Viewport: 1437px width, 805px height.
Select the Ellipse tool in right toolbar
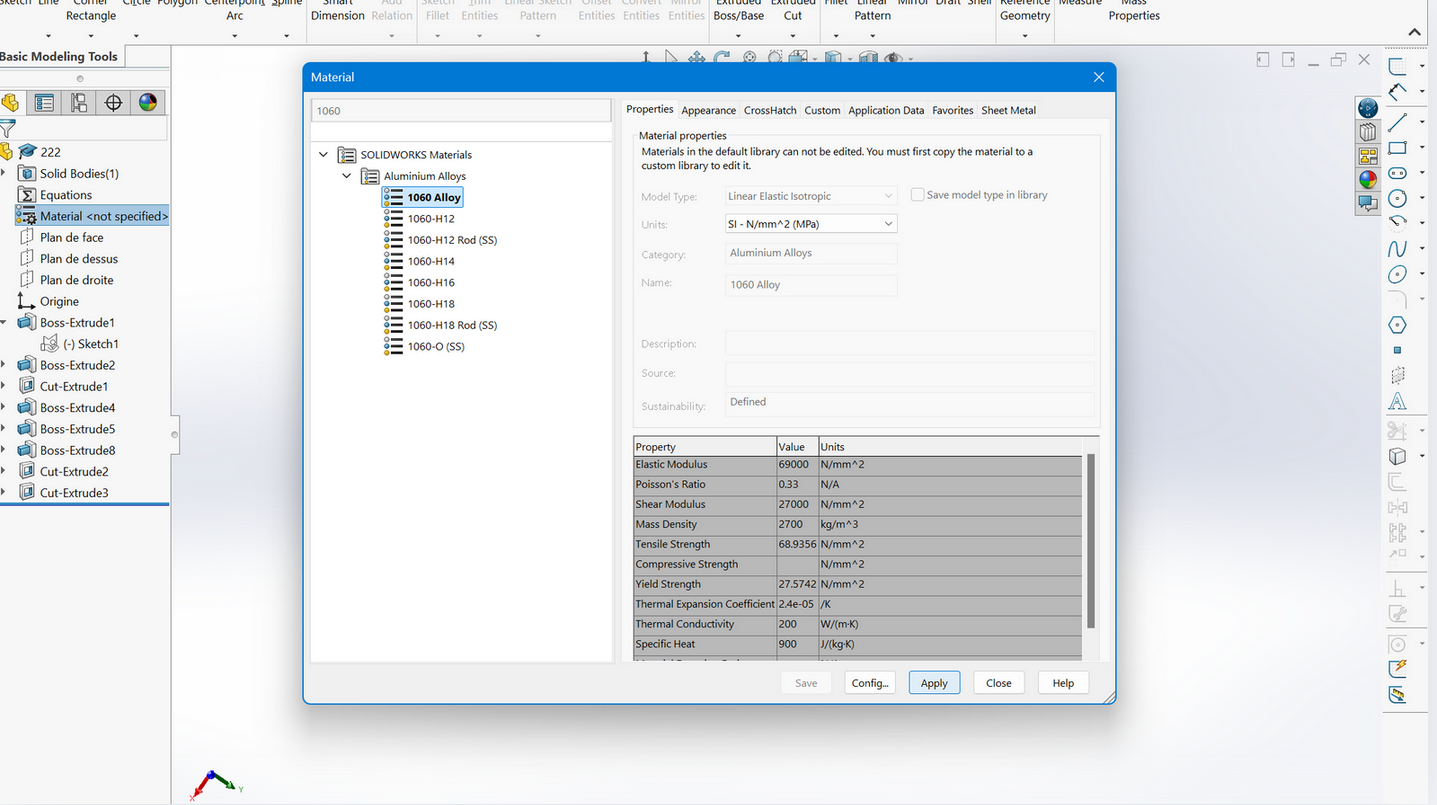point(1397,274)
